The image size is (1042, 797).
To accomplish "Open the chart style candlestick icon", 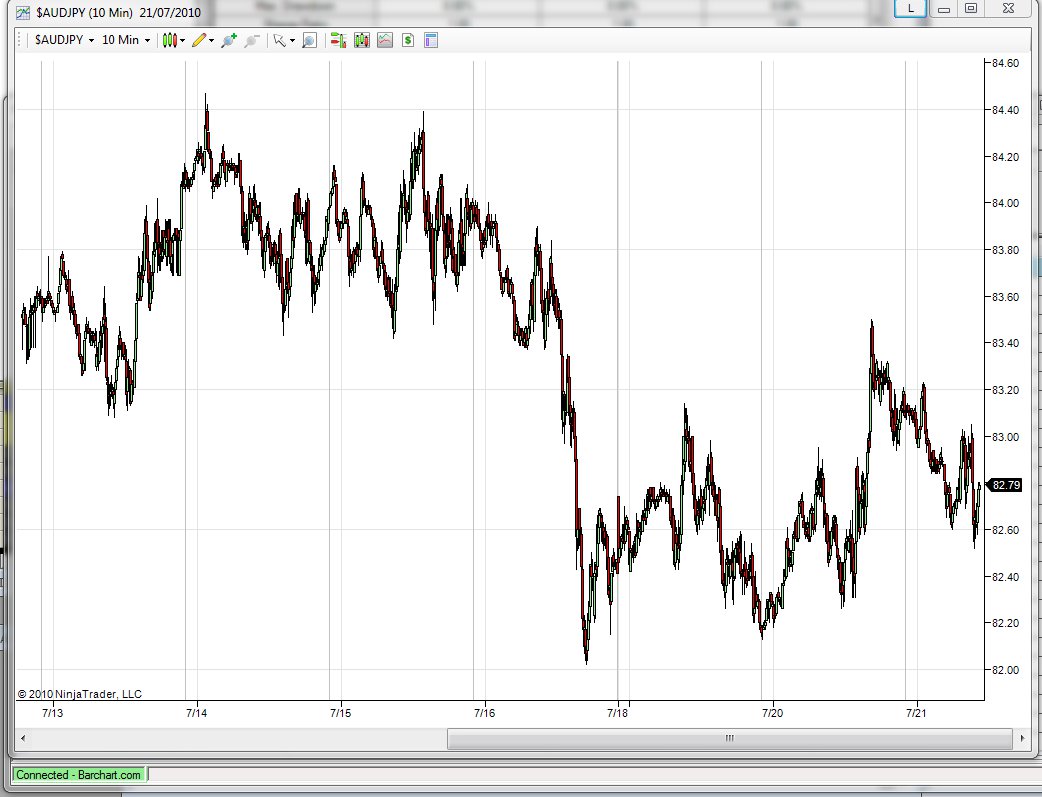I will coord(169,41).
